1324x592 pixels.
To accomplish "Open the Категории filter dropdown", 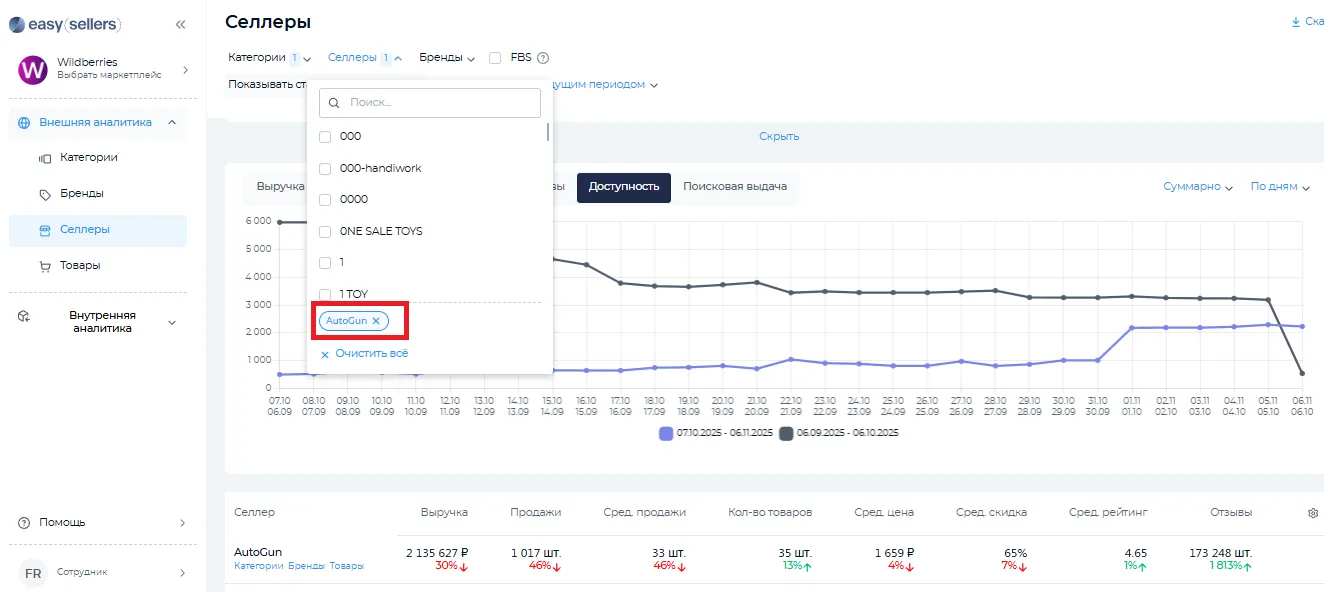I will point(269,58).
